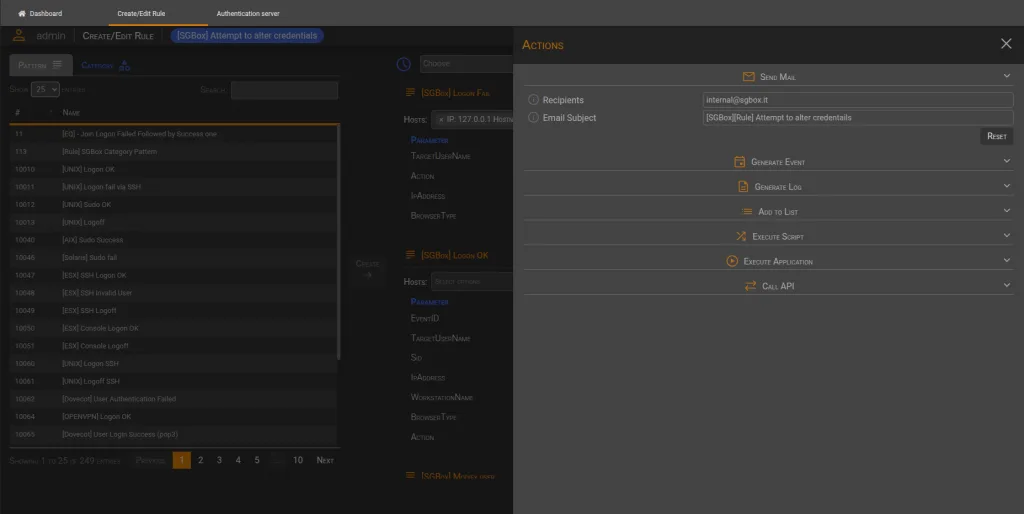Select row [OPENVPN] Logon OK
The height and width of the screenshot is (514, 1024).
point(173,416)
